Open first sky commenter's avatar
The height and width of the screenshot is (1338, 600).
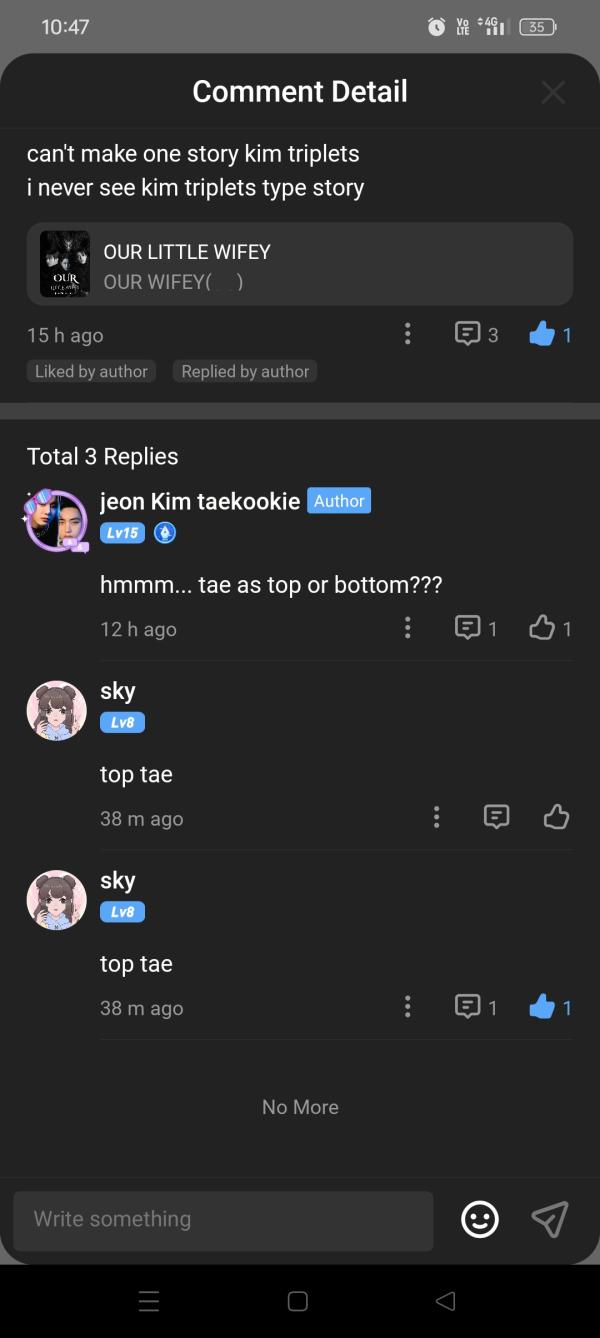pyautogui.click(x=56, y=710)
